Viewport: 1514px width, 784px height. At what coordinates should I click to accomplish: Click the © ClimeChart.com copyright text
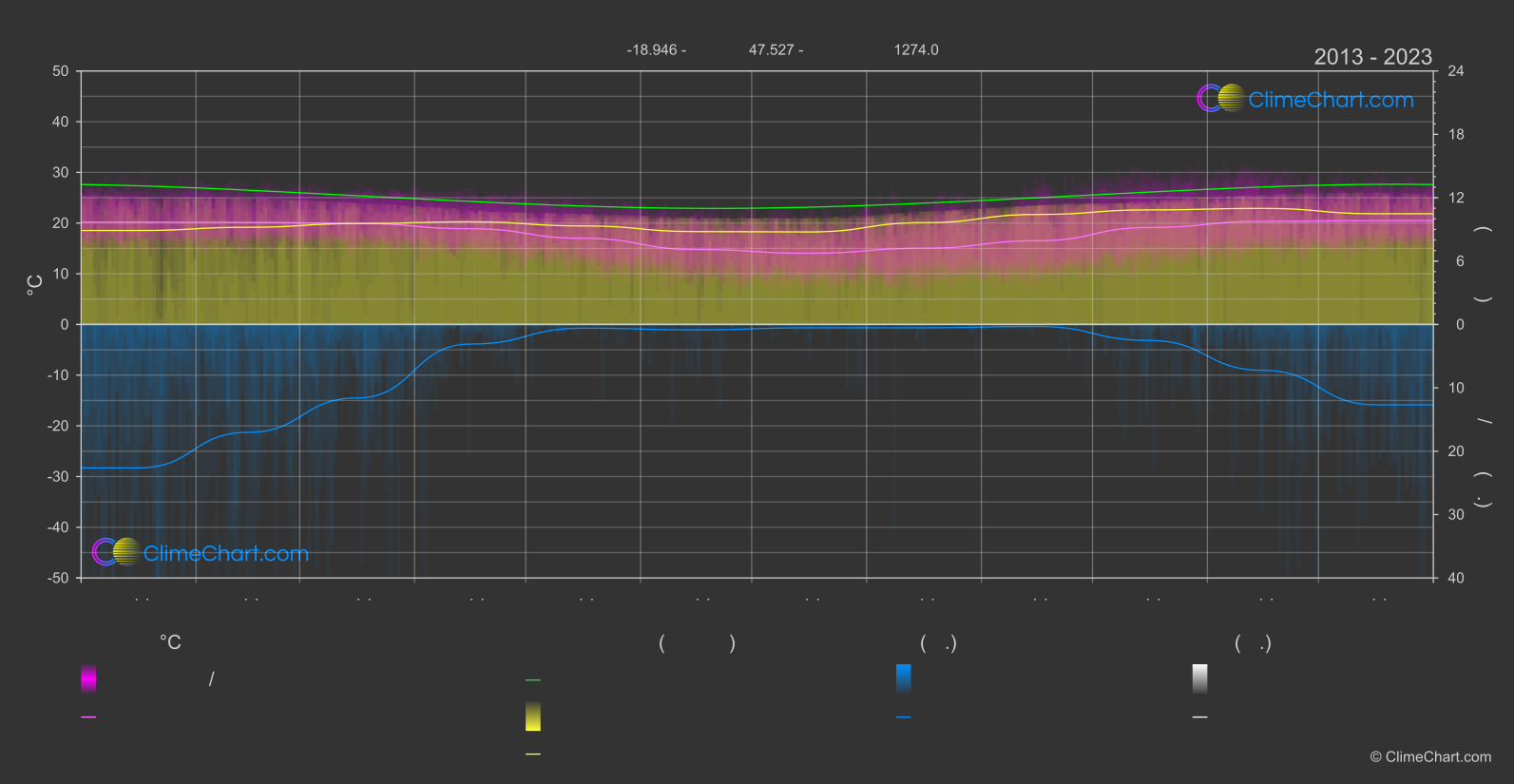click(1430, 757)
